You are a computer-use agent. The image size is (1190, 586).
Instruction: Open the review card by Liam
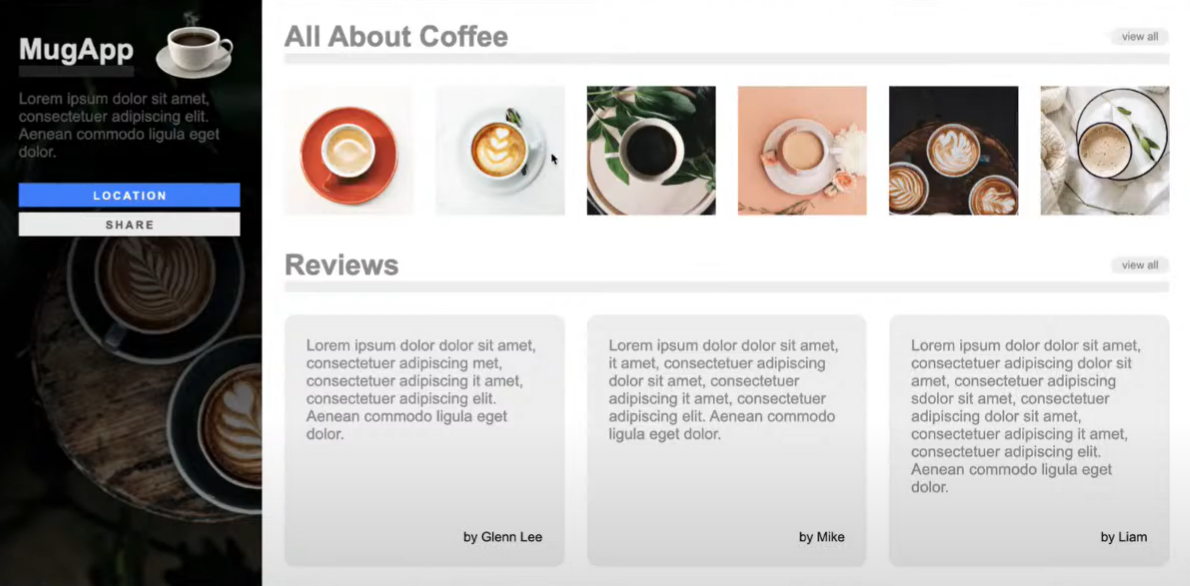(1029, 440)
